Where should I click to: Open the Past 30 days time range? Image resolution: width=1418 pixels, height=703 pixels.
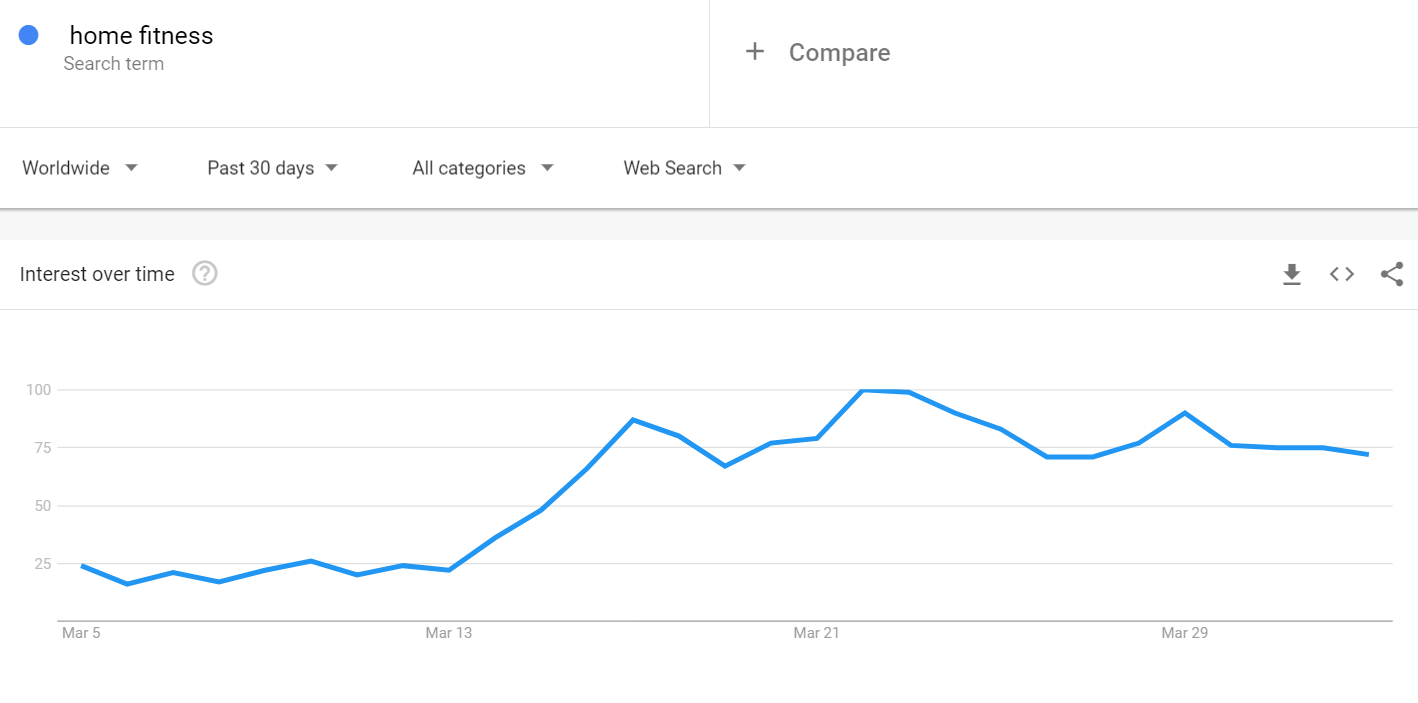(x=272, y=168)
